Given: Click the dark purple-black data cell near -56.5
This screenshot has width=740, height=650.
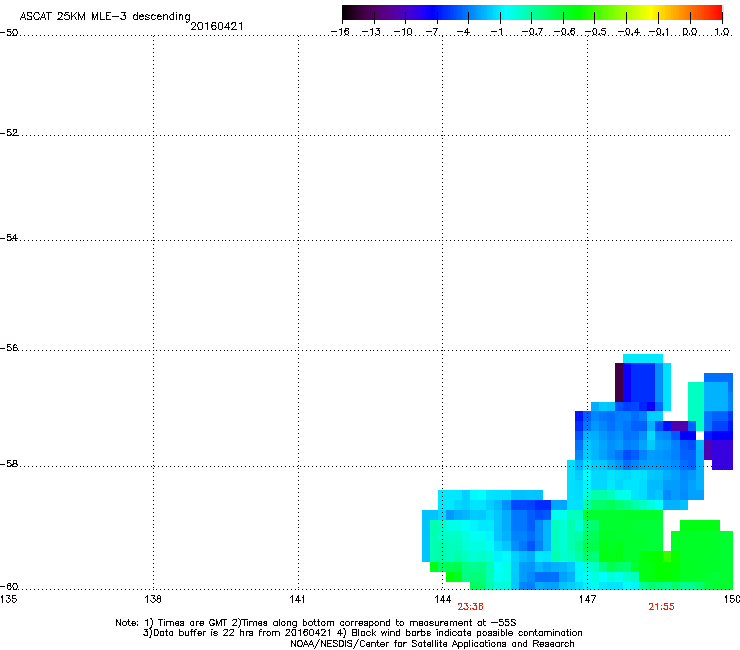Looking at the screenshot, I should point(619,382).
